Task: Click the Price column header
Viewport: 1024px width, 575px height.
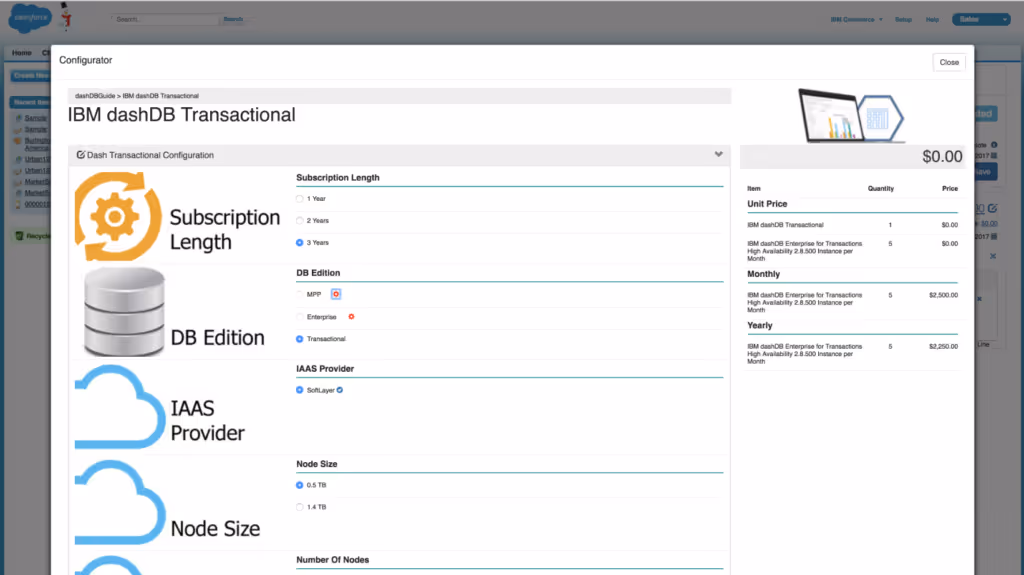Action: coord(950,189)
